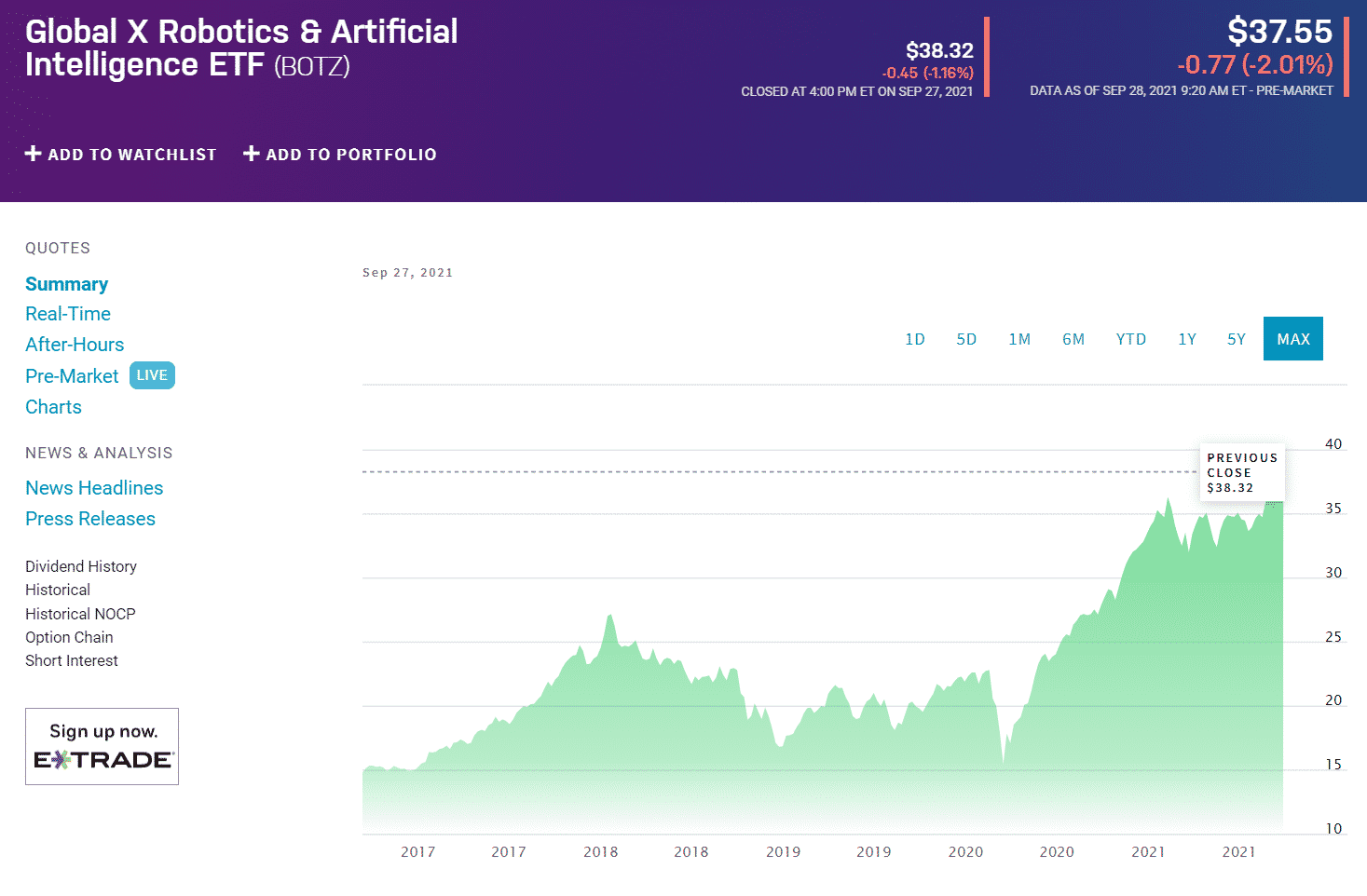Click the ADD TO PORTFOLIO label

coord(351,155)
